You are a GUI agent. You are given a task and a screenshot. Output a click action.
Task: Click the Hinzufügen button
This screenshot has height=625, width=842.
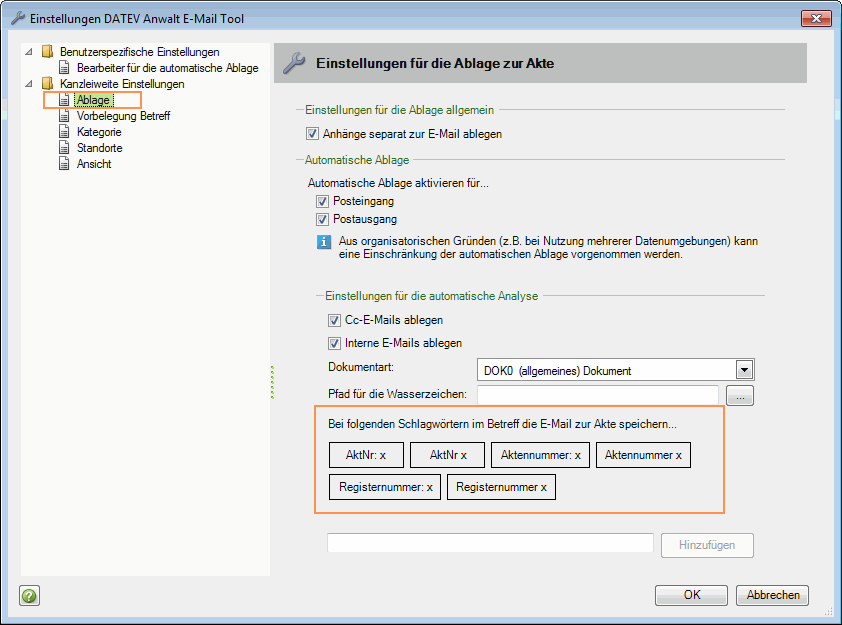point(707,545)
